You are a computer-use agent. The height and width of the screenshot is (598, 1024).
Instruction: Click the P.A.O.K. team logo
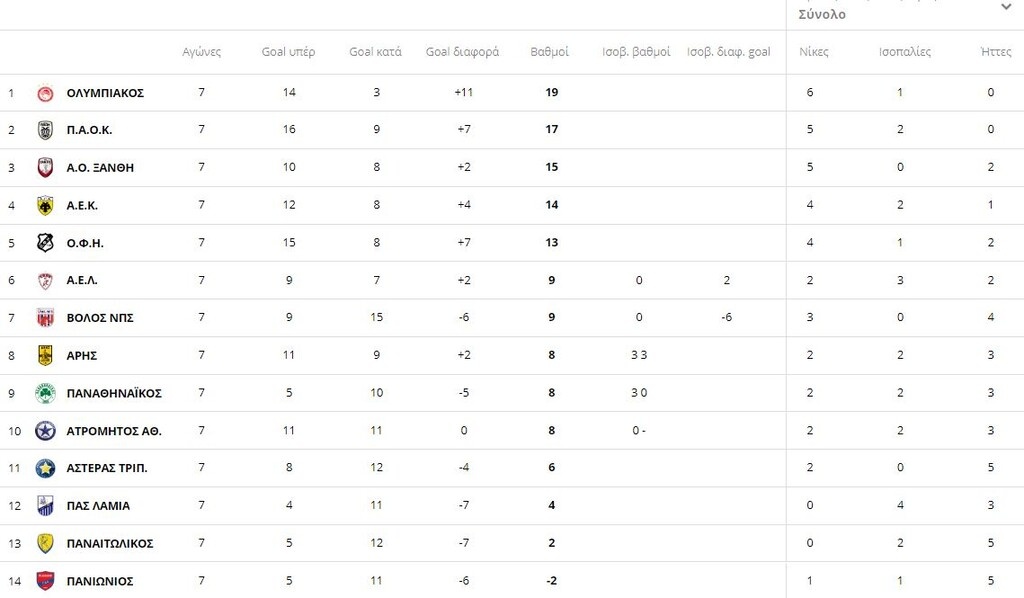45,131
